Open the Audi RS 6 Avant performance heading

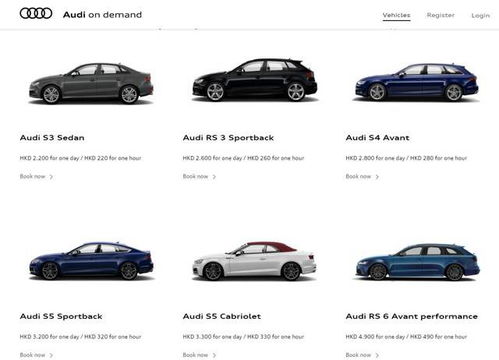click(412, 316)
